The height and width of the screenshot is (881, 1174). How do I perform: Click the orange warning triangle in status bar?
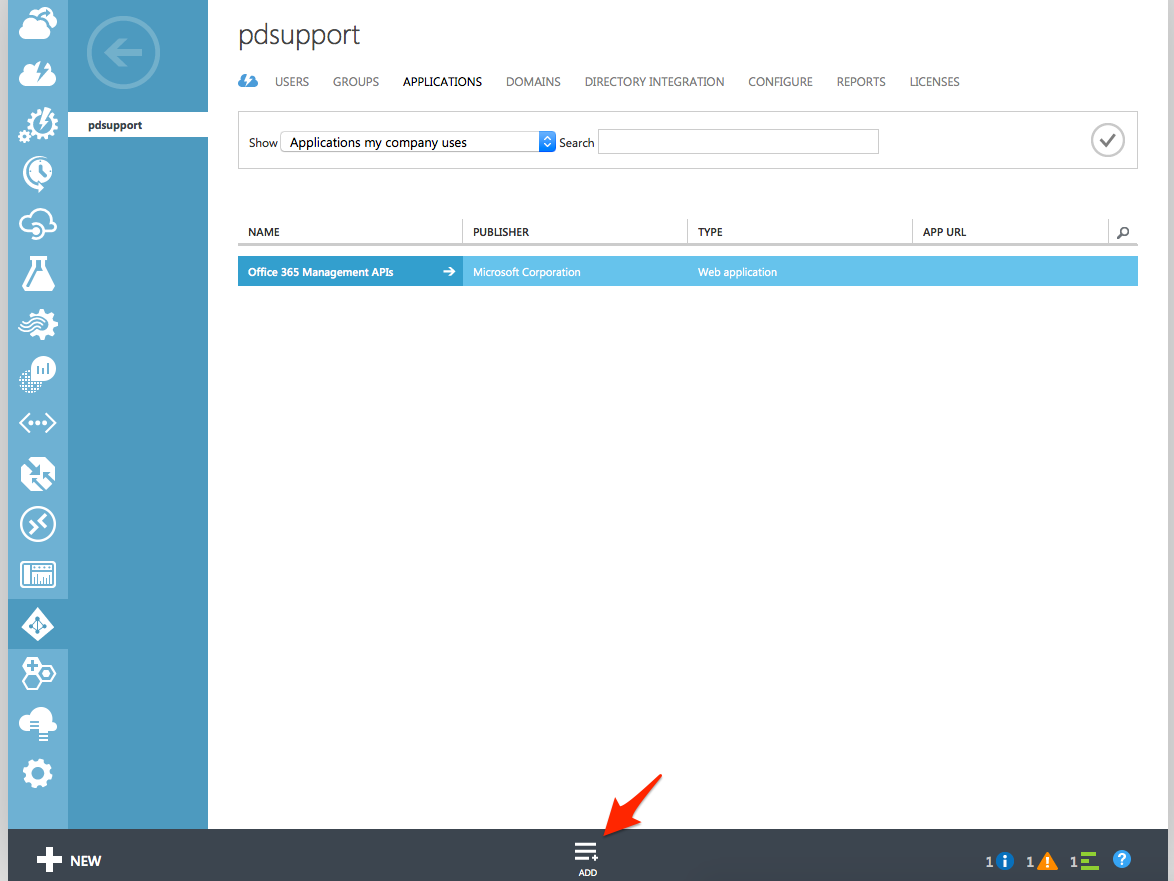(x=1045, y=859)
